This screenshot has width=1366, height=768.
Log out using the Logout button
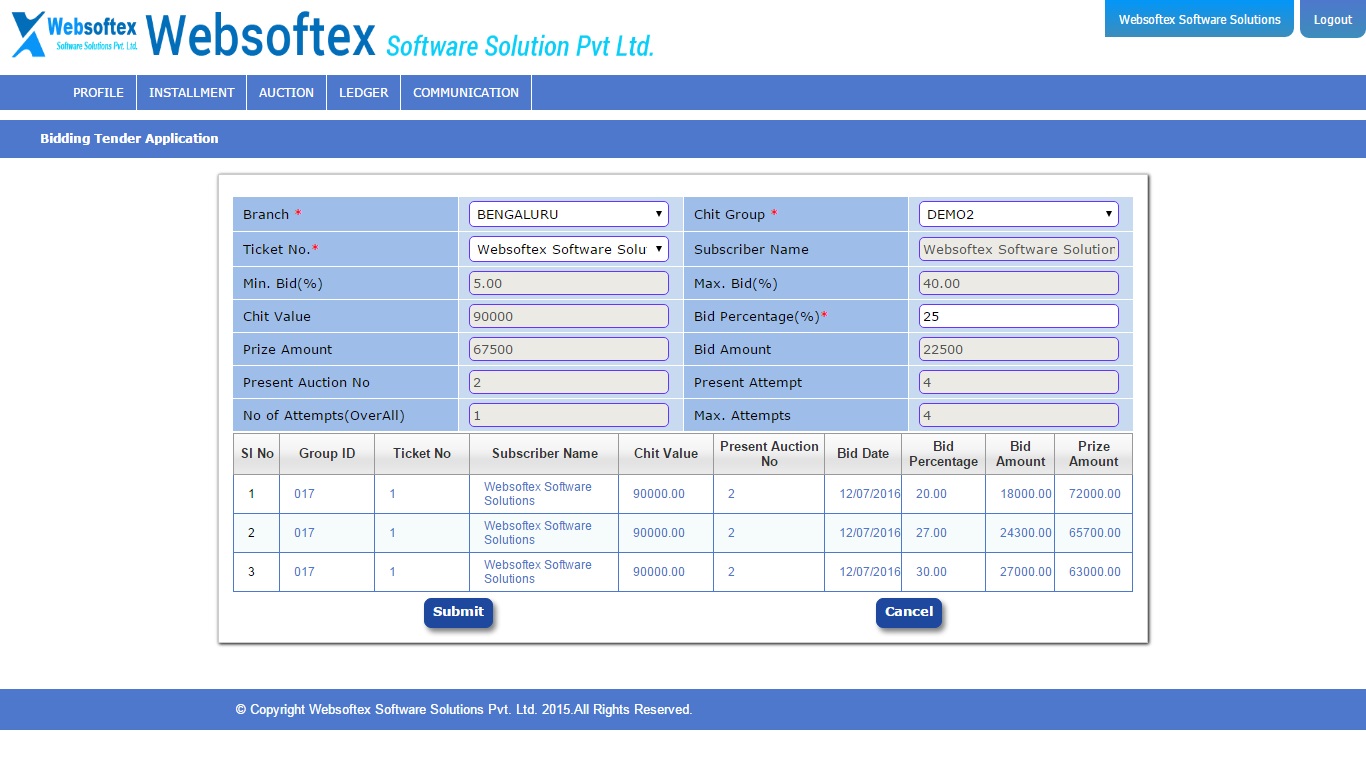[1332, 19]
